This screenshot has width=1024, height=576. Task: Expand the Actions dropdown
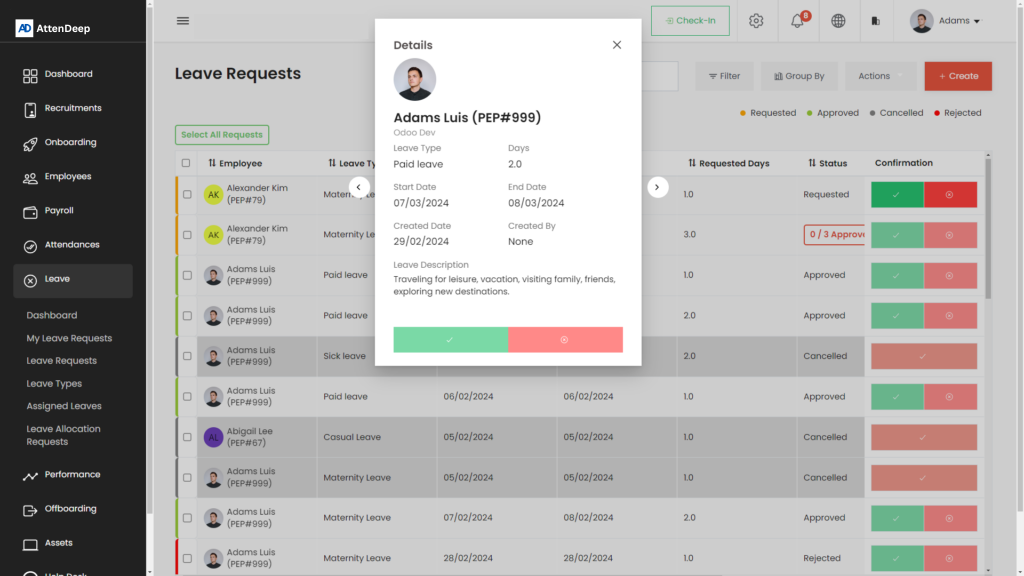click(x=880, y=76)
